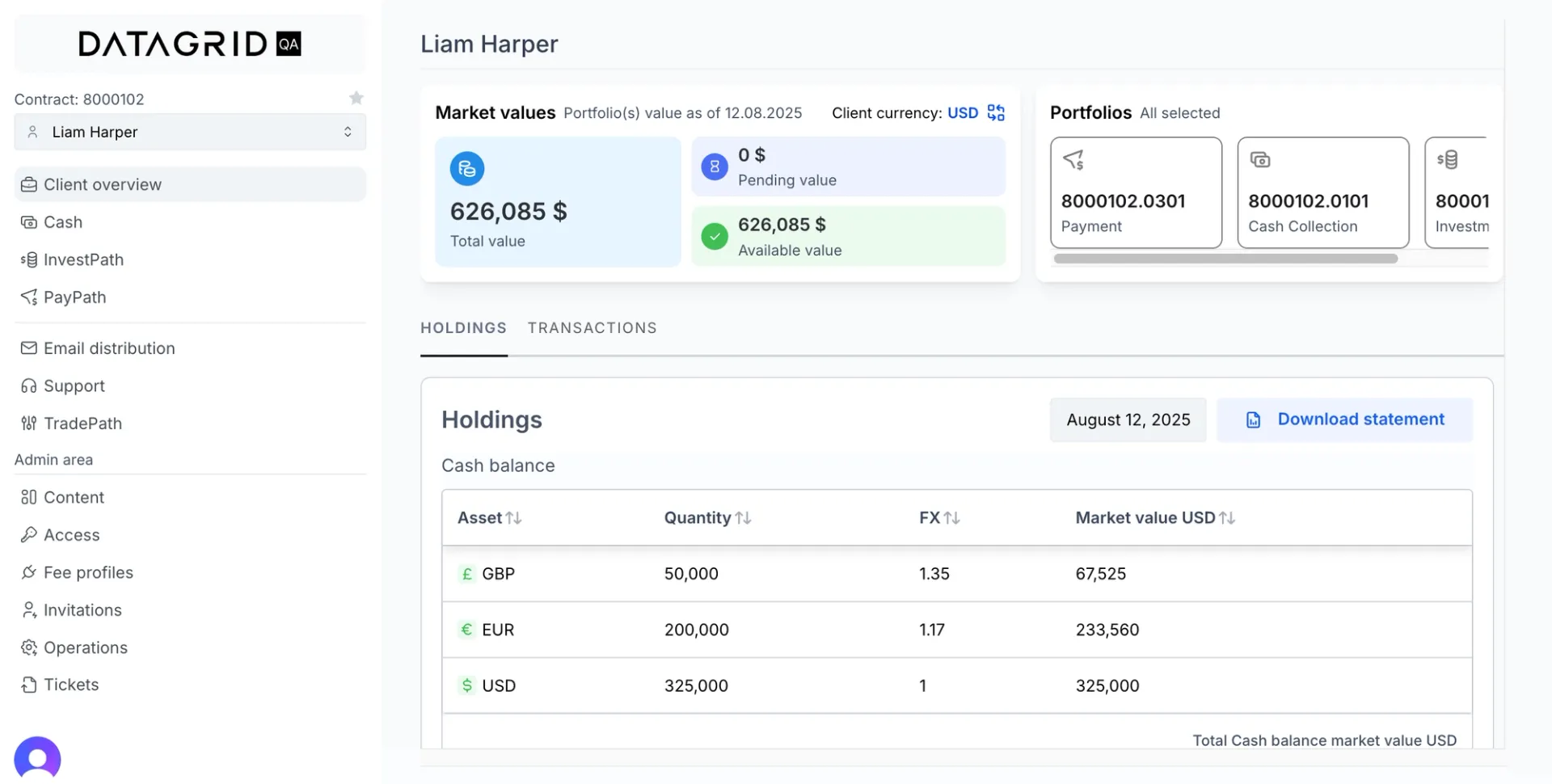The height and width of the screenshot is (784, 1552).
Task: Click the USD dollar sign icon
Action: [x=466, y=685]
